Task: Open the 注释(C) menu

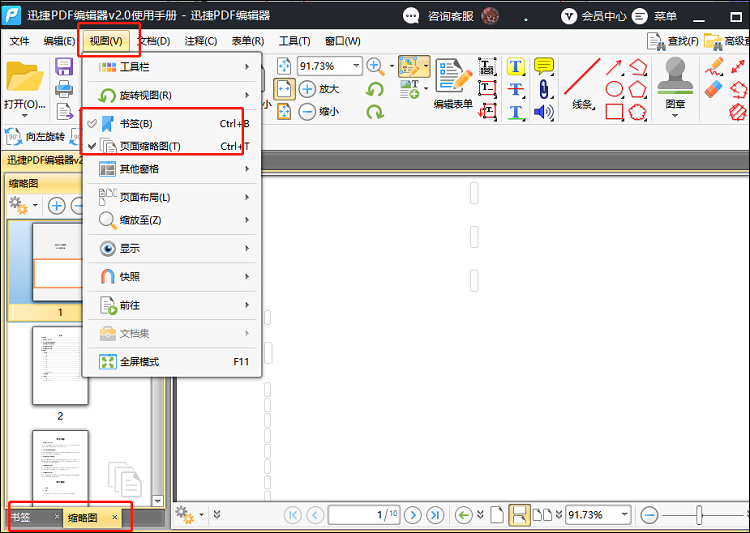Action: [x=201, y=41]
